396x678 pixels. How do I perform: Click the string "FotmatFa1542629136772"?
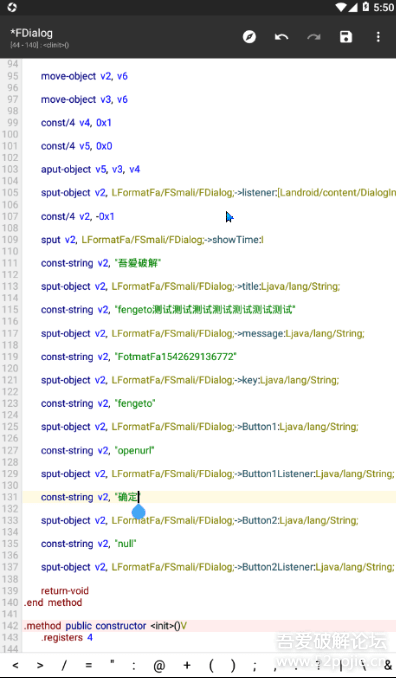(176, 357)
